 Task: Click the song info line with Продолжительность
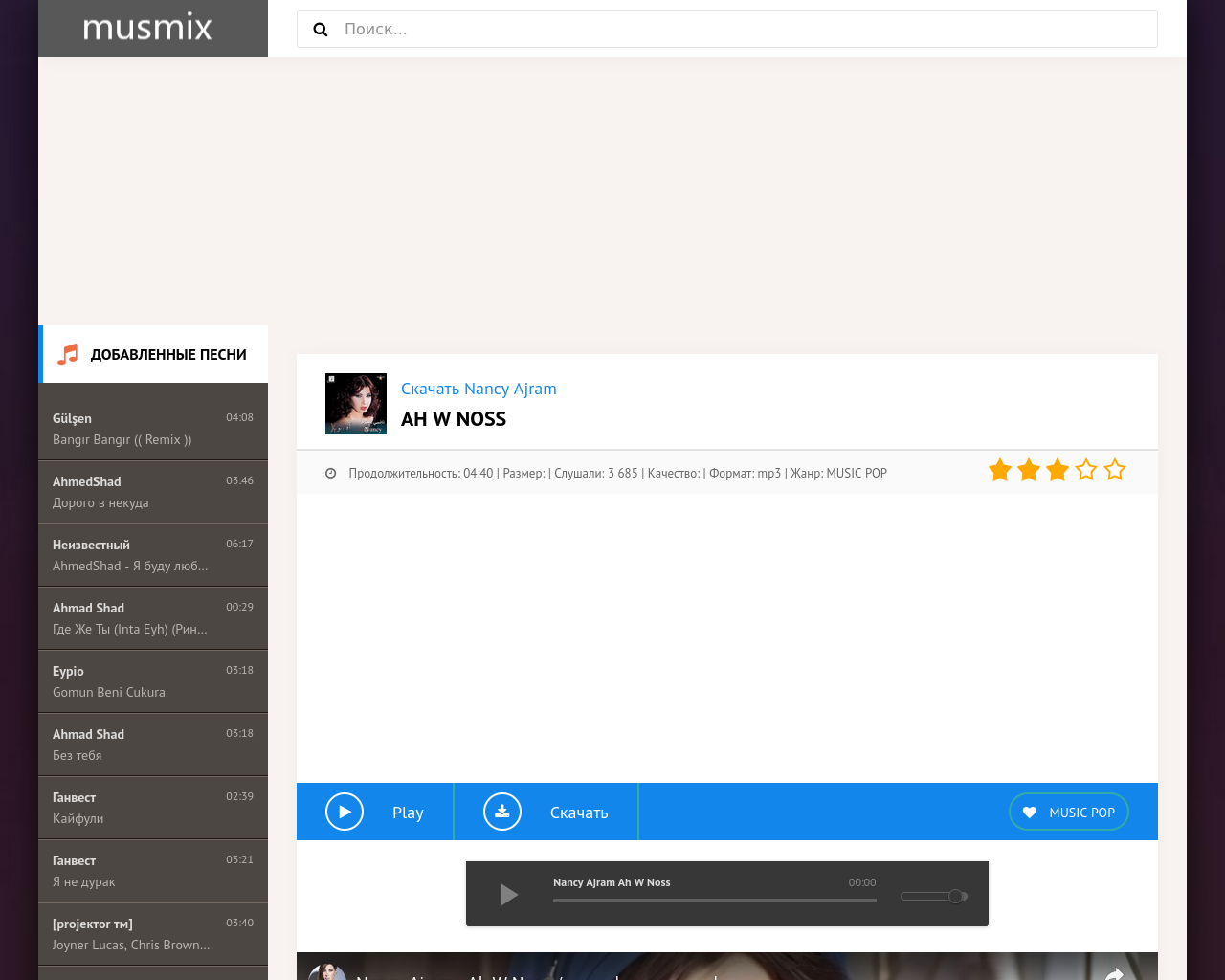coord(617,473)
